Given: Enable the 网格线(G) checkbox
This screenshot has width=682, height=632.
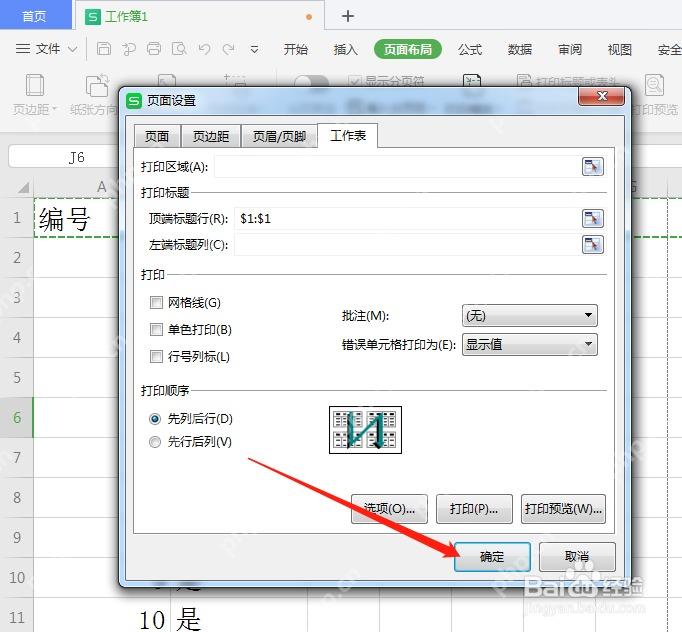Looking at the screenshot, I should pos(156,302).
